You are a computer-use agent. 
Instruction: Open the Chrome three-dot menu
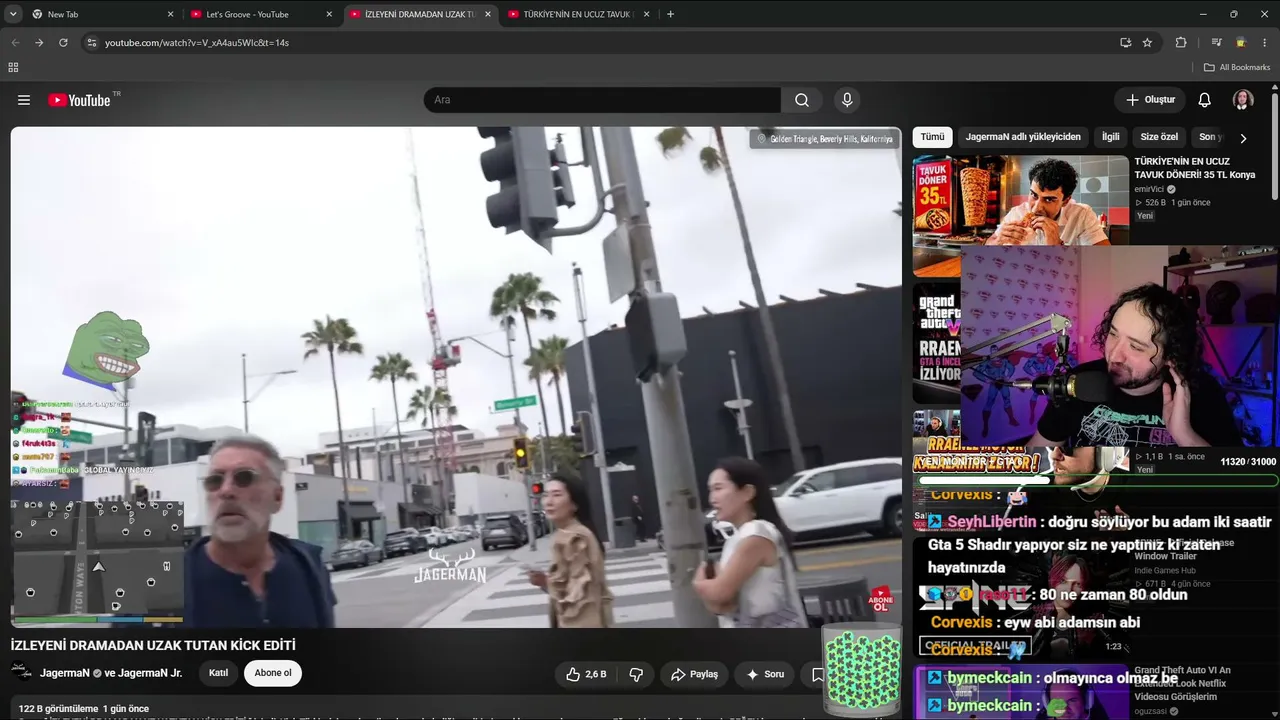(1265, 43)
